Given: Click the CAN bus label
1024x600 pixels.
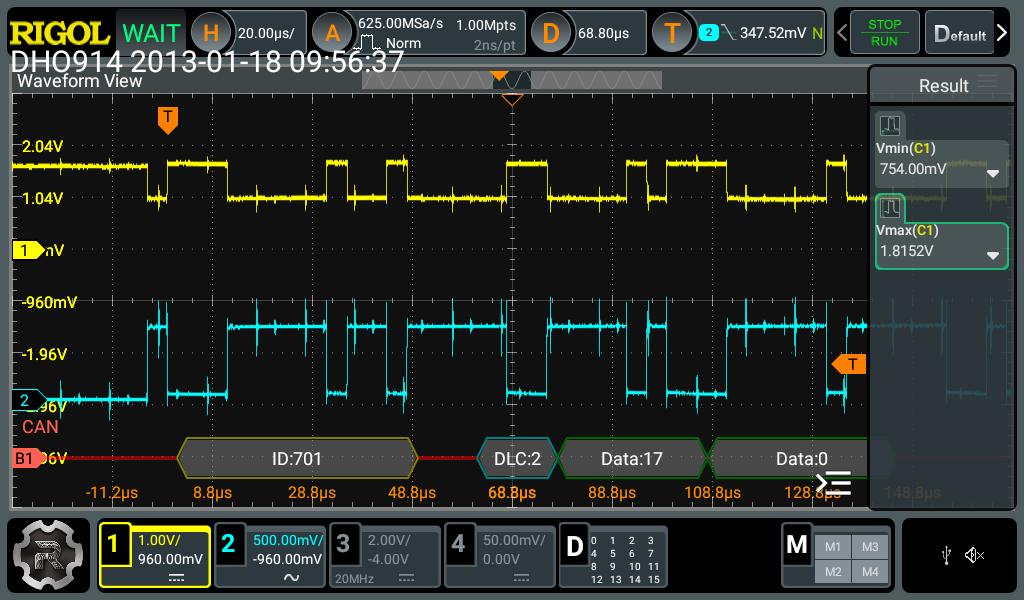Looking at the screenshot, I should [40, 427].
